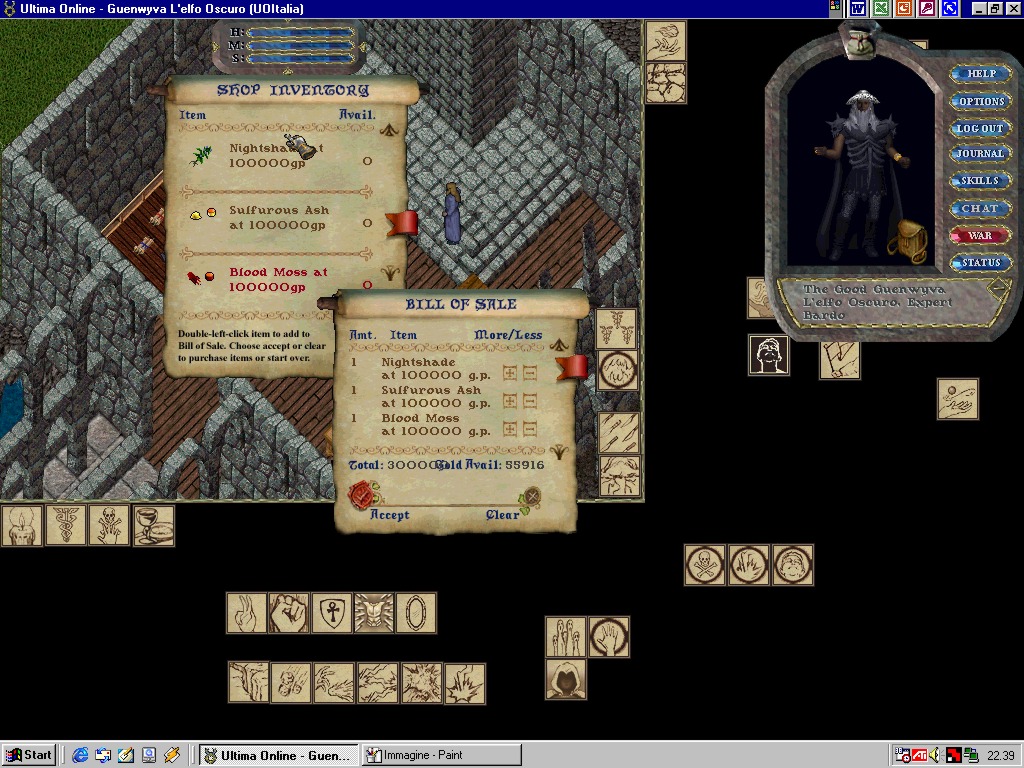This screenshot has height=768, width=1024.
Task: Decrease Sulfurous Ash amount with minus button
Action: click(530, 401)
